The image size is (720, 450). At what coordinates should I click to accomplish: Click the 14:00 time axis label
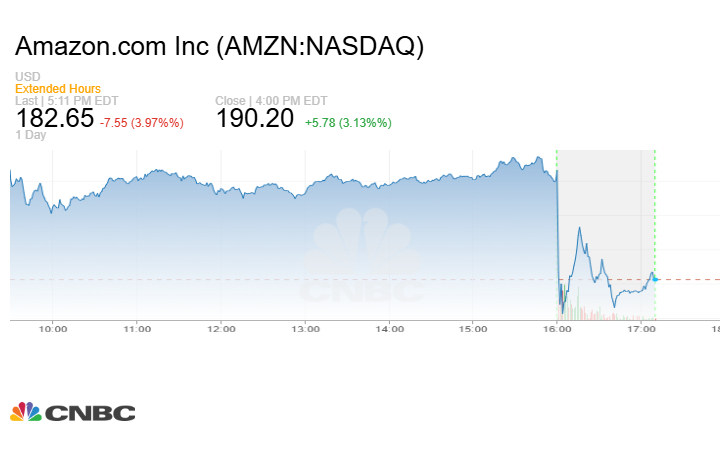pos(389,328)
